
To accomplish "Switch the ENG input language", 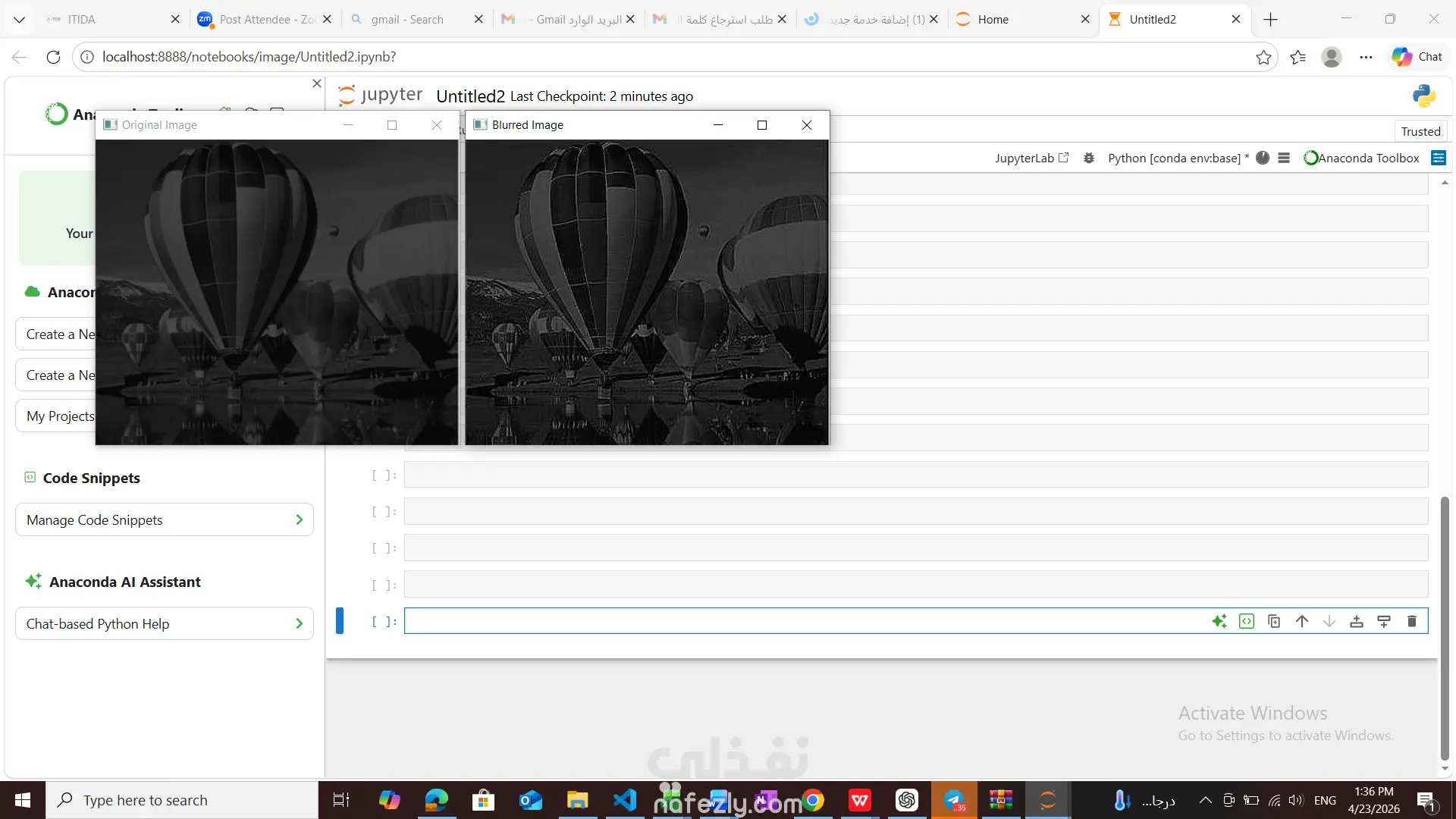I will (x=1325, y=800).
